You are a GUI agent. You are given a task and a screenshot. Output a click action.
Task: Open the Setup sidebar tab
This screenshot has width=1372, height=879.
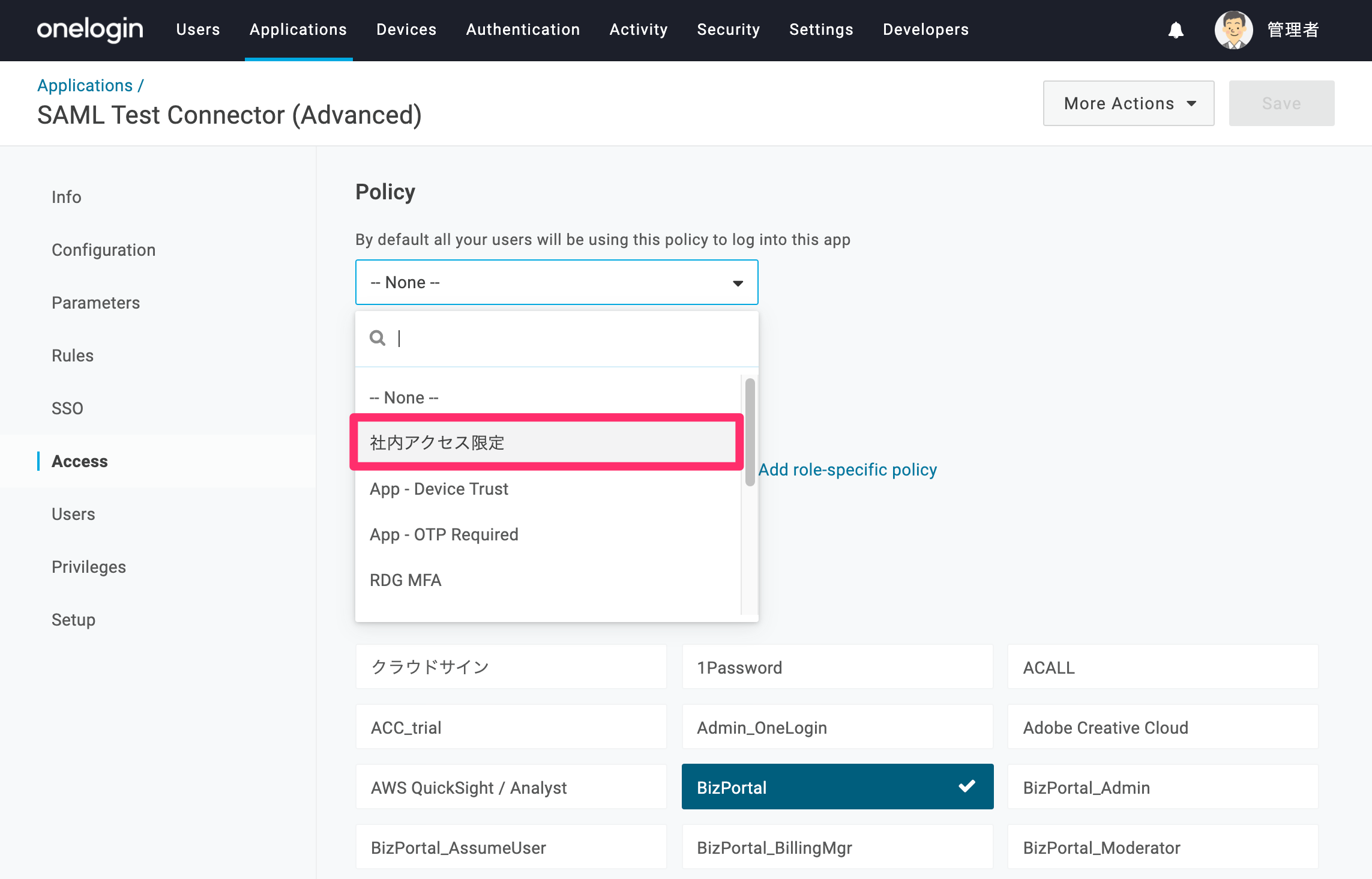(73, 620)
